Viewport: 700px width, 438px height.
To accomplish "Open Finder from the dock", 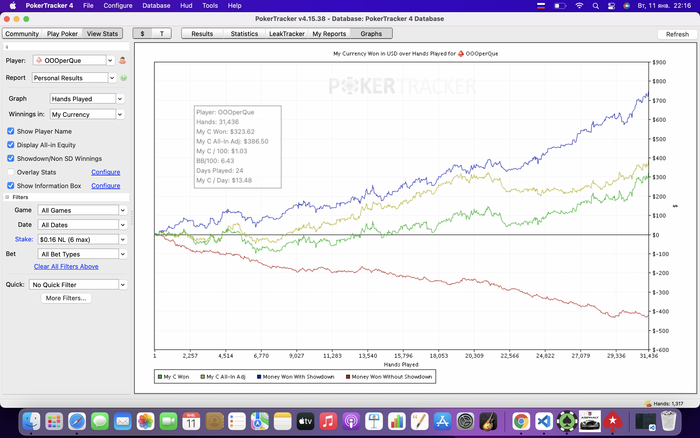I will point(31,421).
